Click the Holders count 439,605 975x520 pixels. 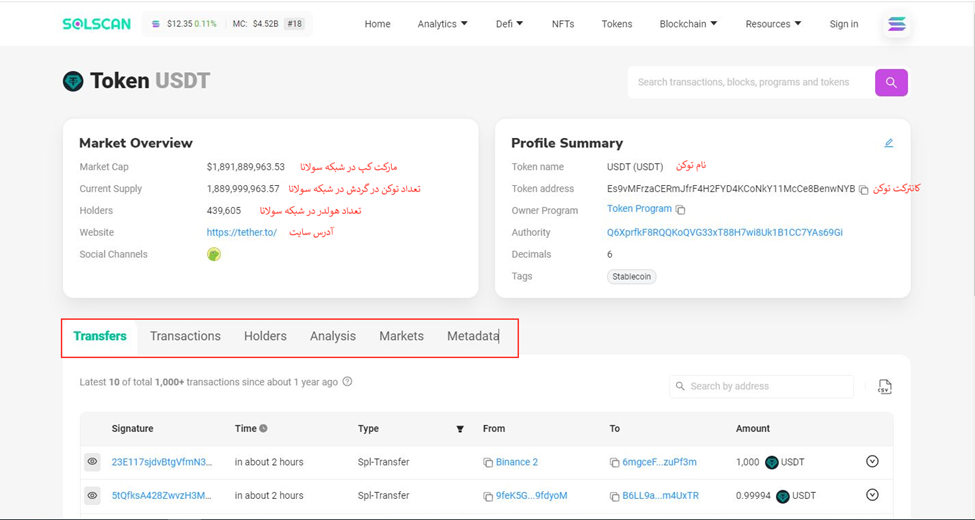click(224, 211)
